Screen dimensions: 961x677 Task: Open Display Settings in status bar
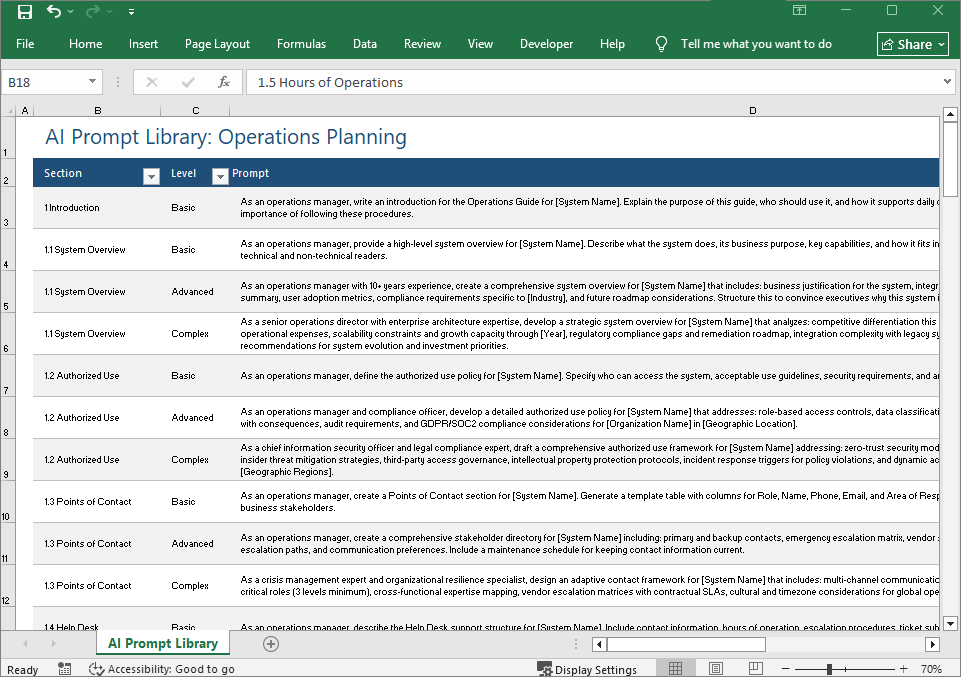587,669
